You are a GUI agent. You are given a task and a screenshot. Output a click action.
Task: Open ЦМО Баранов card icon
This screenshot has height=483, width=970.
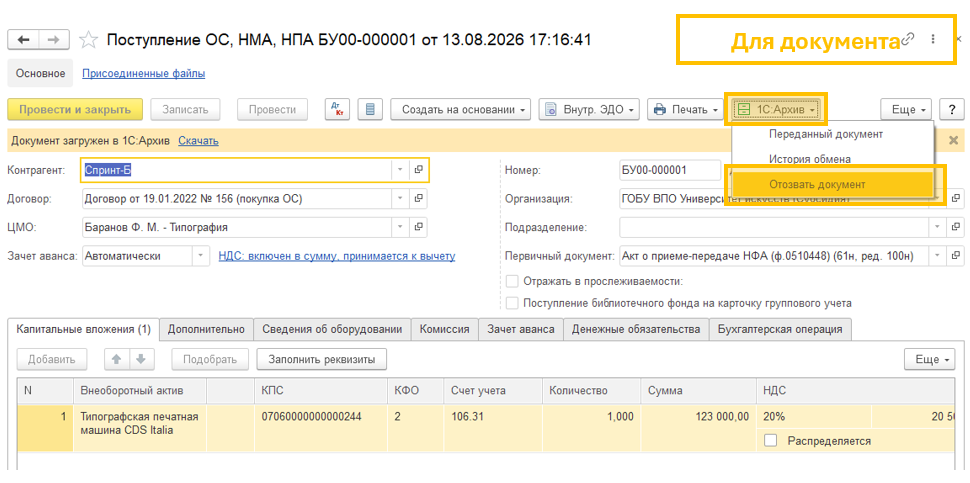click(x=418, y=227)
